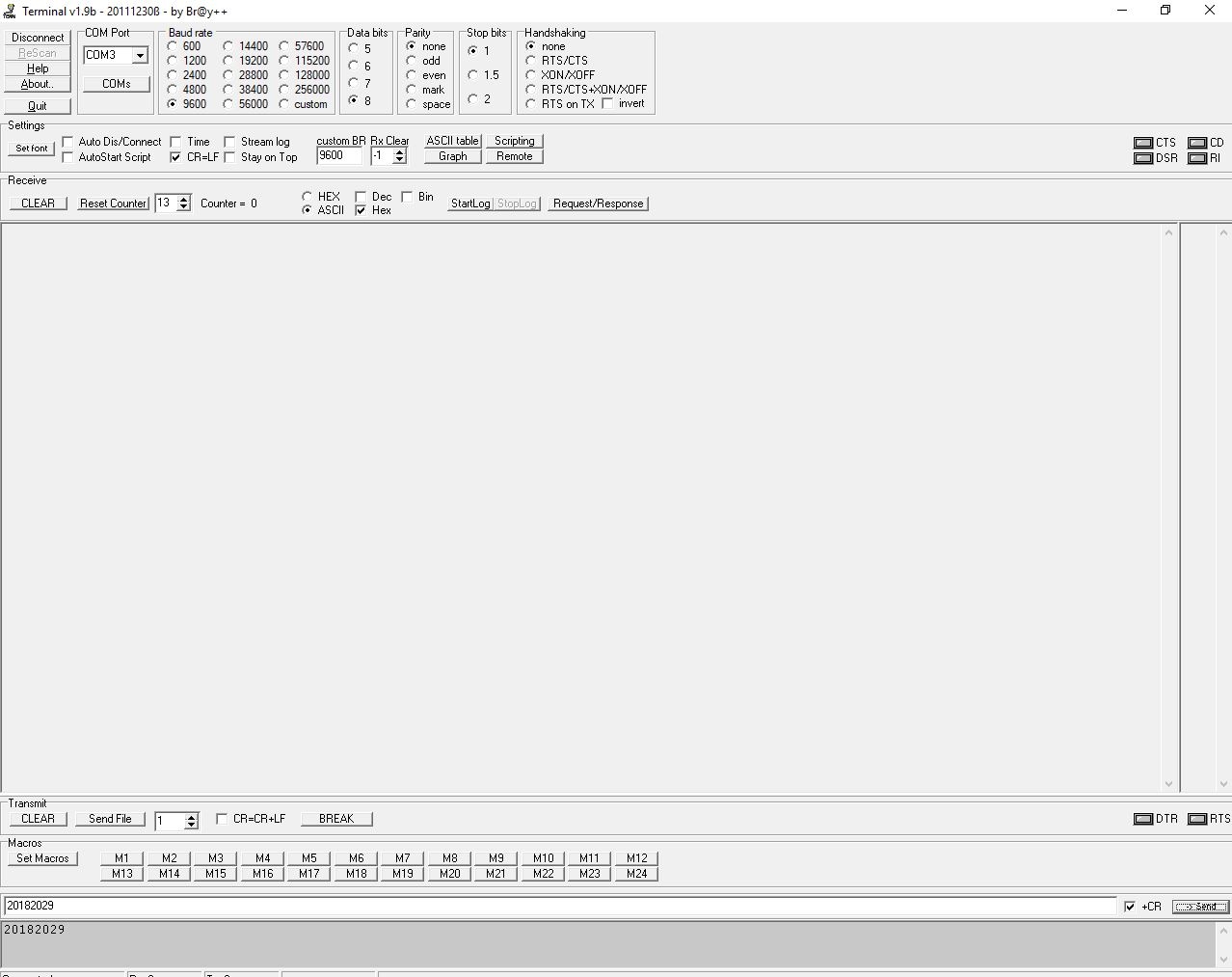
Task: Select 57600 baud rate
Action: pos(284,45)
